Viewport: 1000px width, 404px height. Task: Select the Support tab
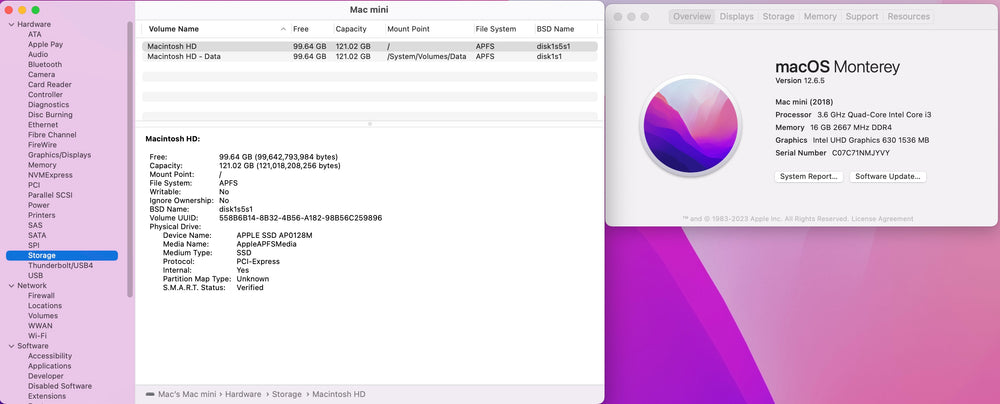(x=861, y=17)
